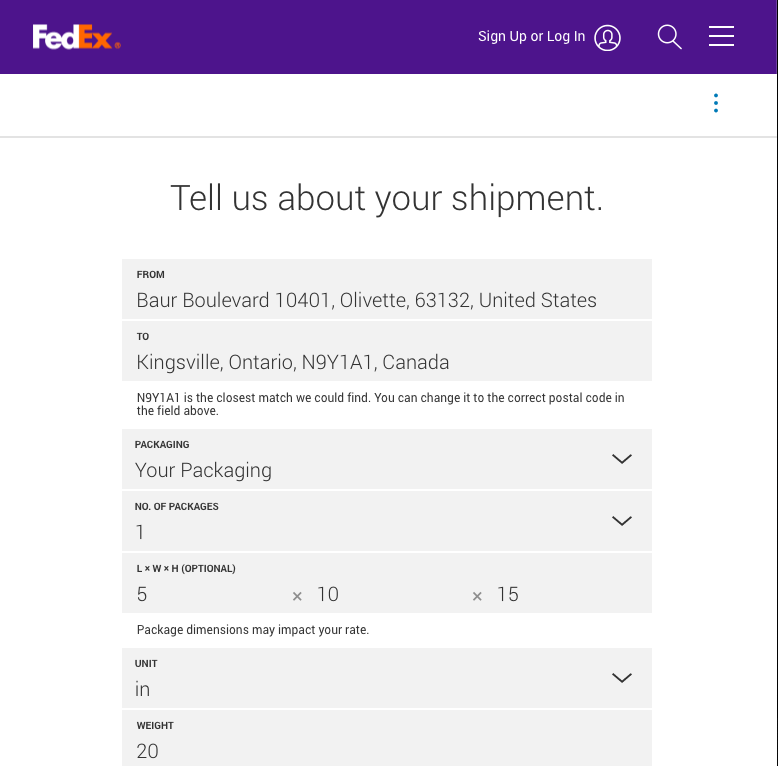Open the user profile icon
The height and width of the screenshot is (766, 778).
pos(607,38)
